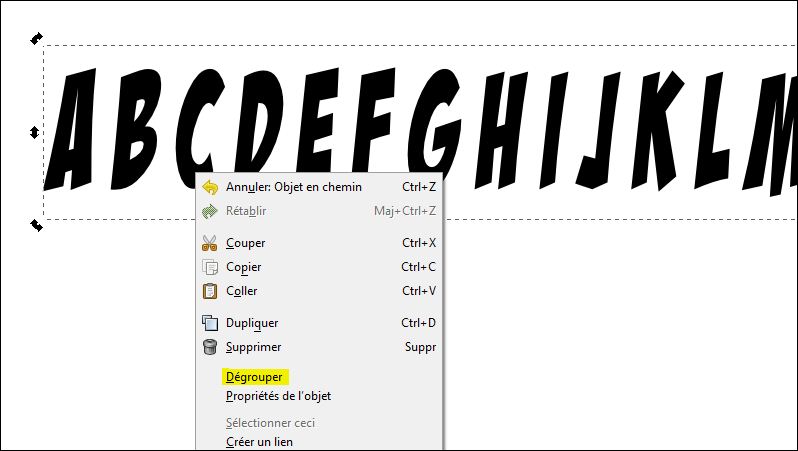Click the yellow undo arrow icon
The image size is (798, 451).
pos(210,187)
